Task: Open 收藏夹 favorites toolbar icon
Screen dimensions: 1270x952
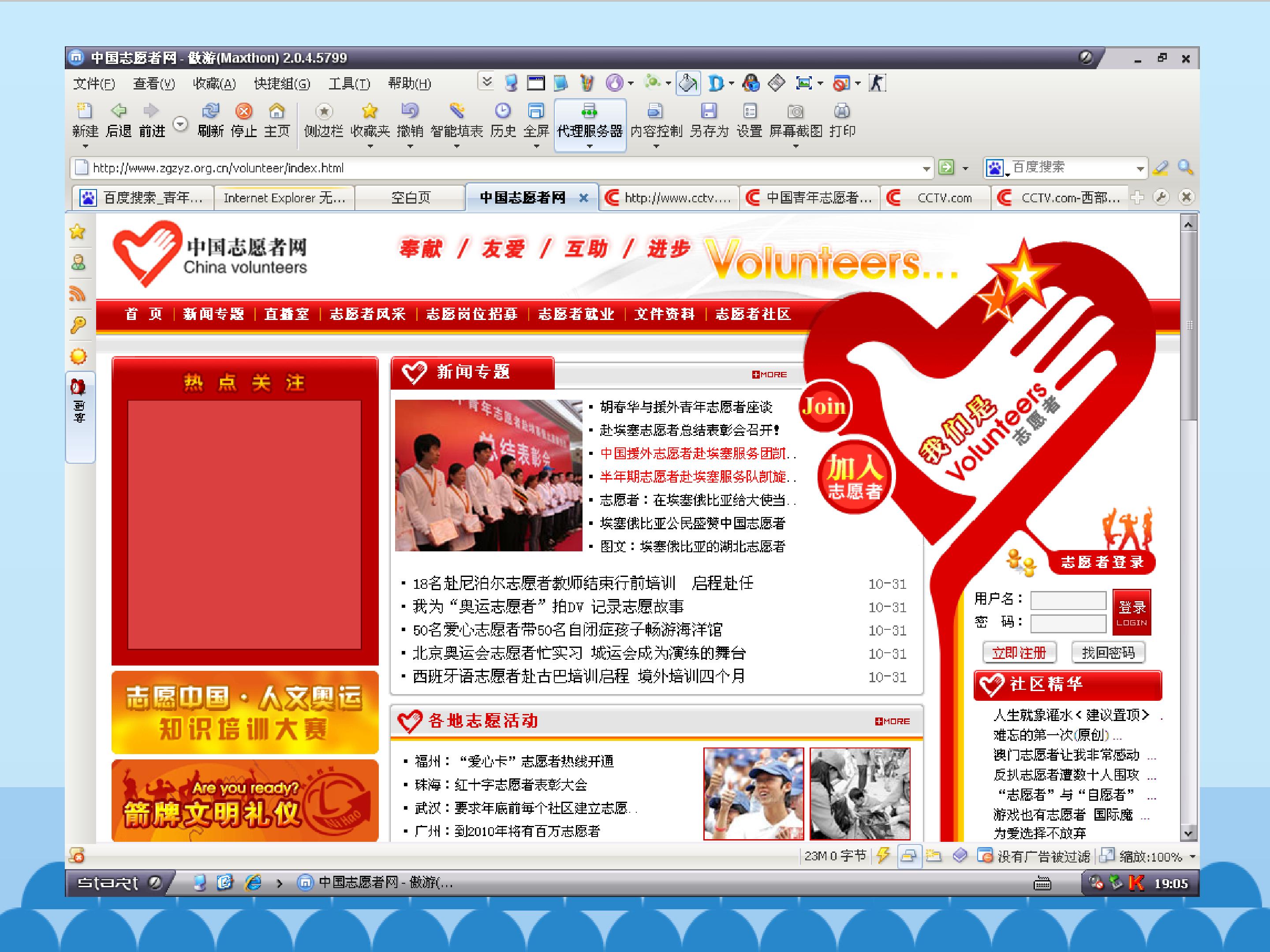Action: (370, 111)
